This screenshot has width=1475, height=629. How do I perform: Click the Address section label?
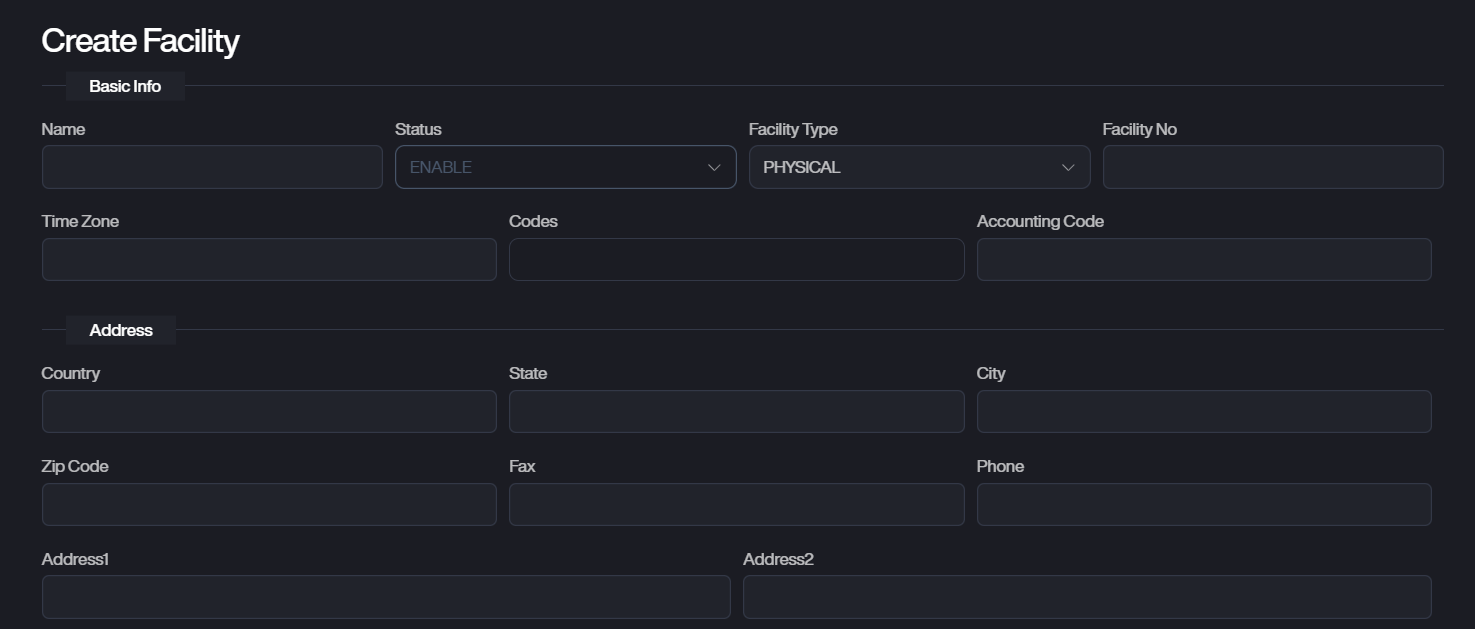(x=121, y=330)
